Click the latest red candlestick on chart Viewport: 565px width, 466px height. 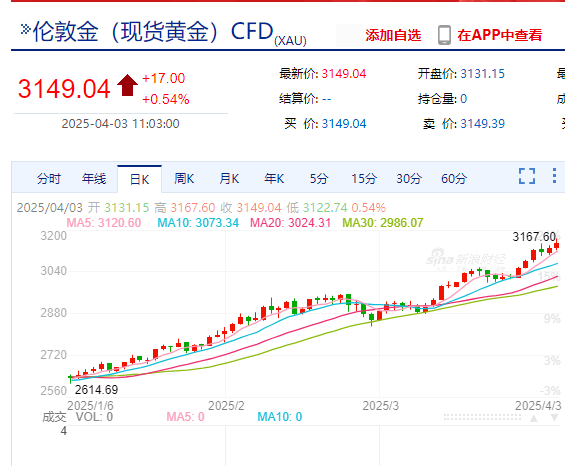point(557,245)
